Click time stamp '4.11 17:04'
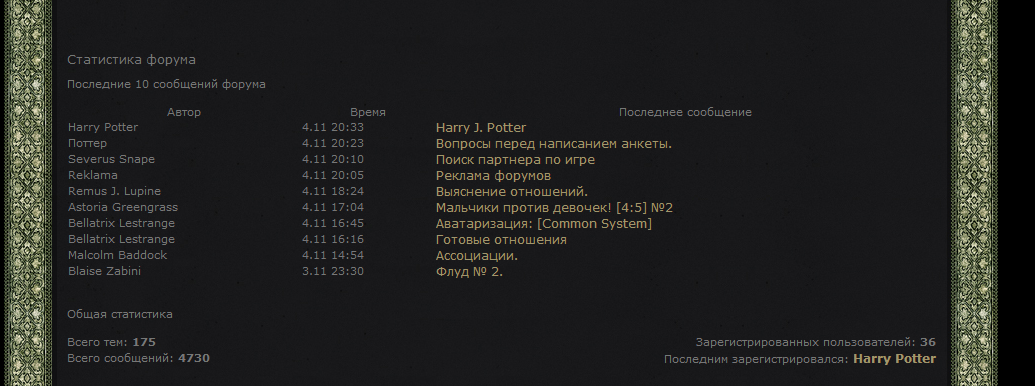The image size is (1035, 386). [x=333, y=207]
